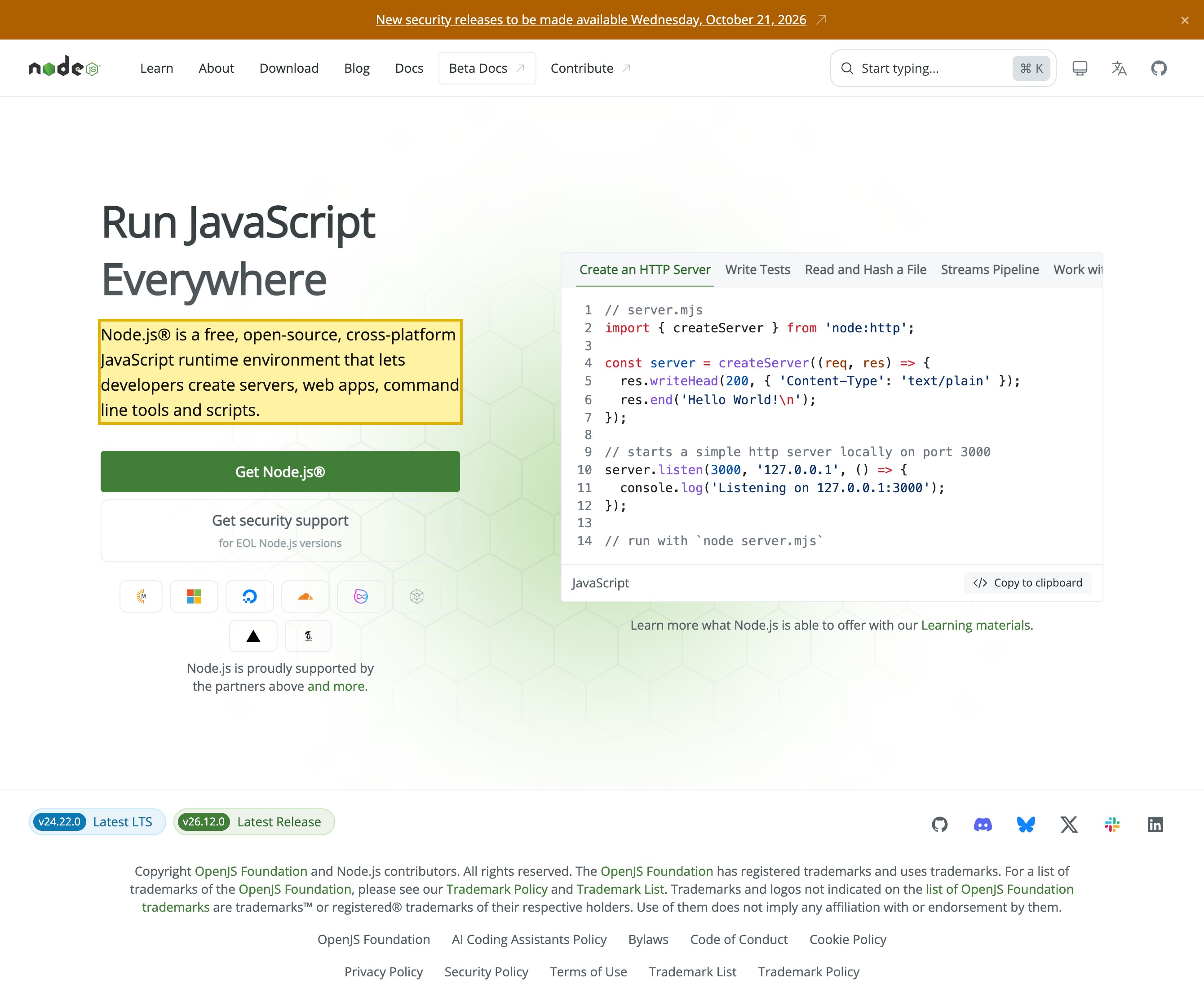The width and height of the screenshot is (1204, 1006).
Task: Open the footer Slack icon
Action: [x=1112, y=824]
